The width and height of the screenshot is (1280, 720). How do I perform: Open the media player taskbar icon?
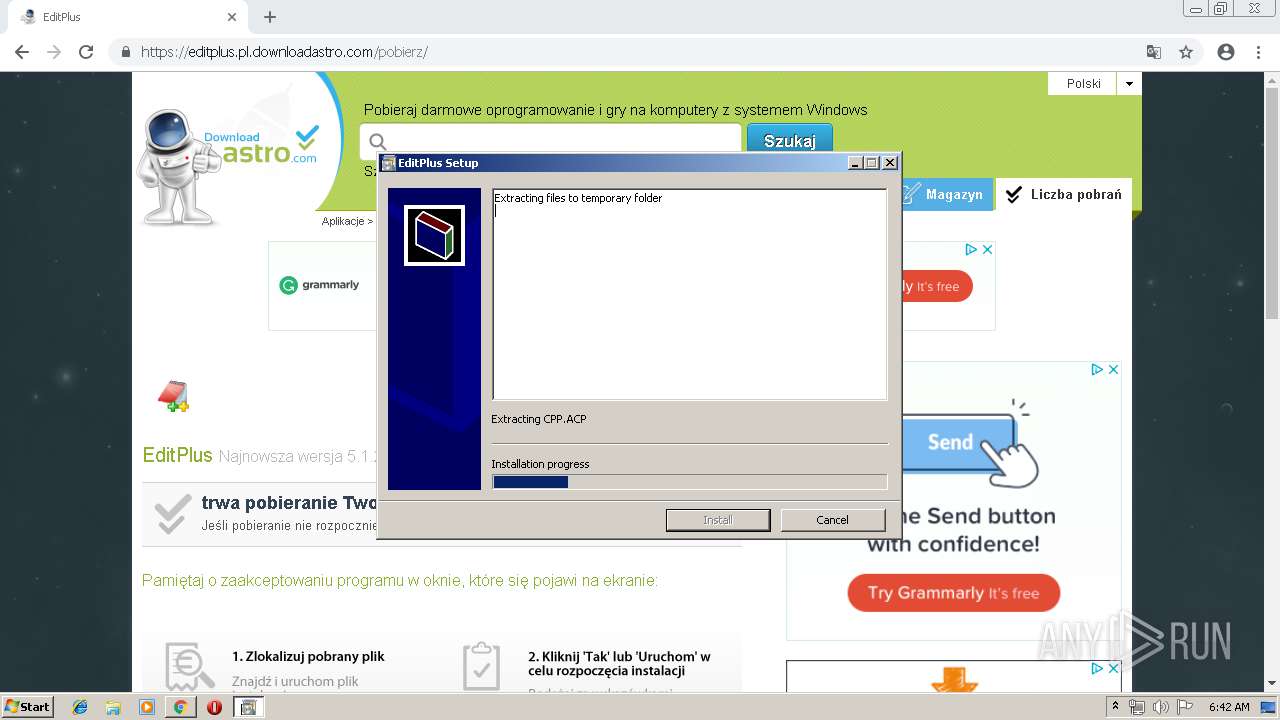147,707
